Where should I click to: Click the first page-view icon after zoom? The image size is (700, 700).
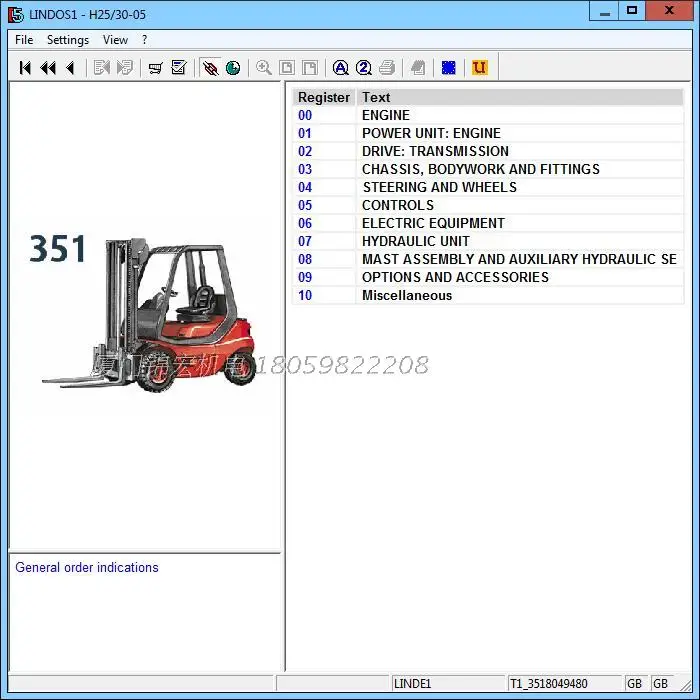click(287, 68)
